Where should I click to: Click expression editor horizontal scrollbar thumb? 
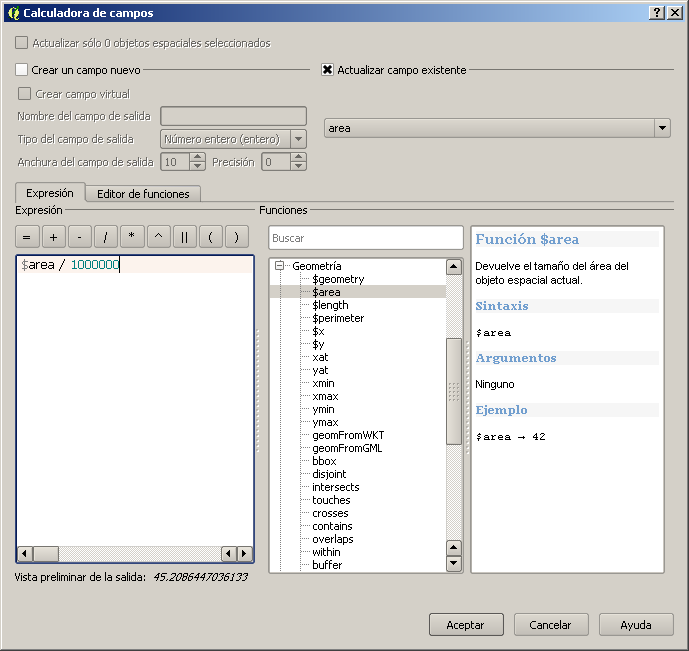(46, 553)
